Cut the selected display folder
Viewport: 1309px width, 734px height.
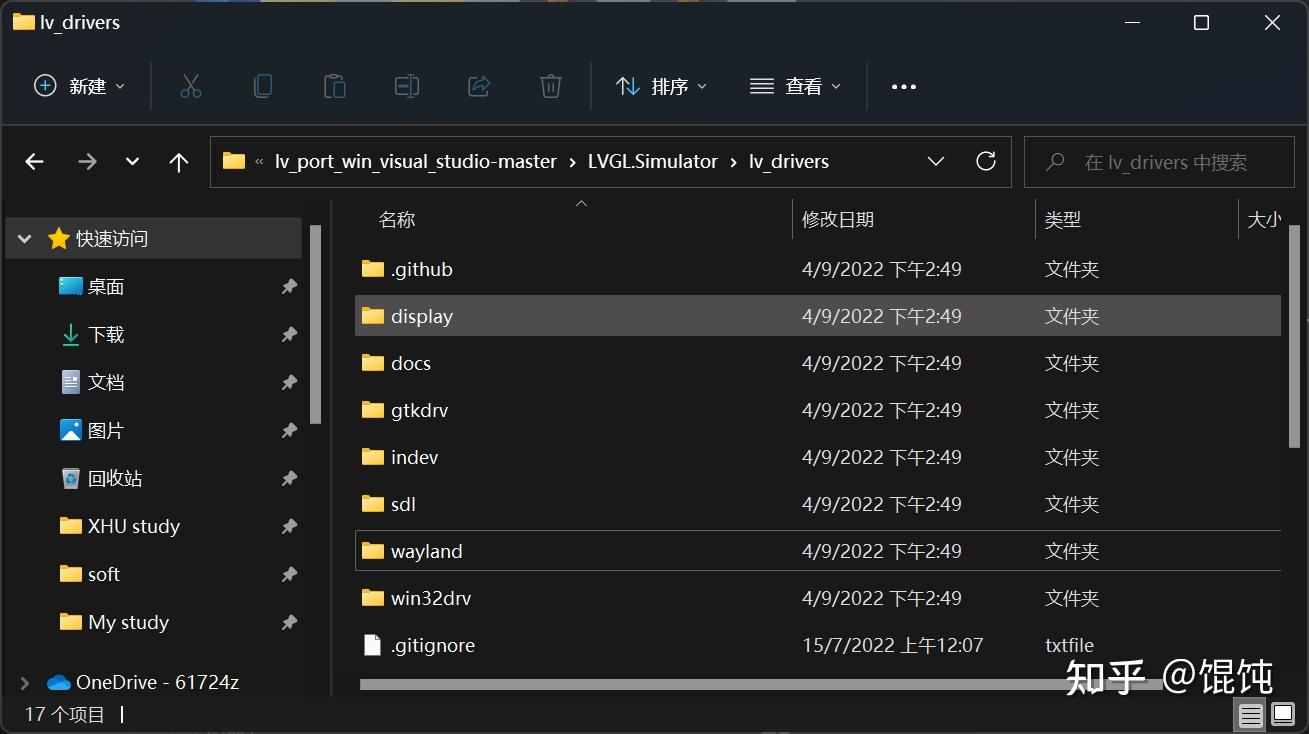[190, 86]
